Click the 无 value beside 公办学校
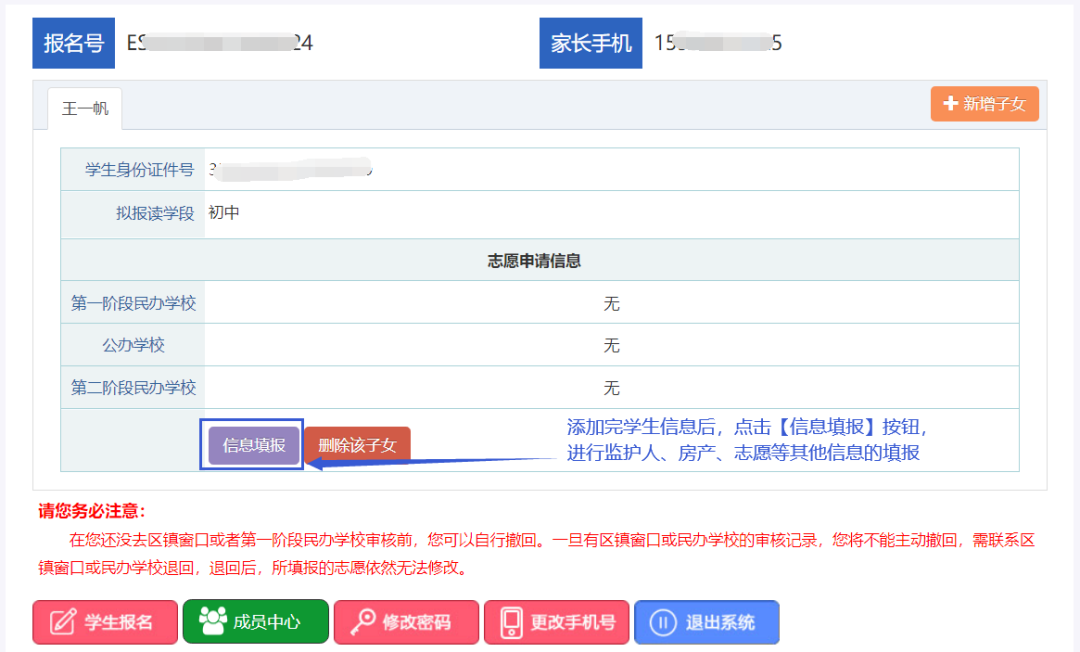 coord(611,345)
